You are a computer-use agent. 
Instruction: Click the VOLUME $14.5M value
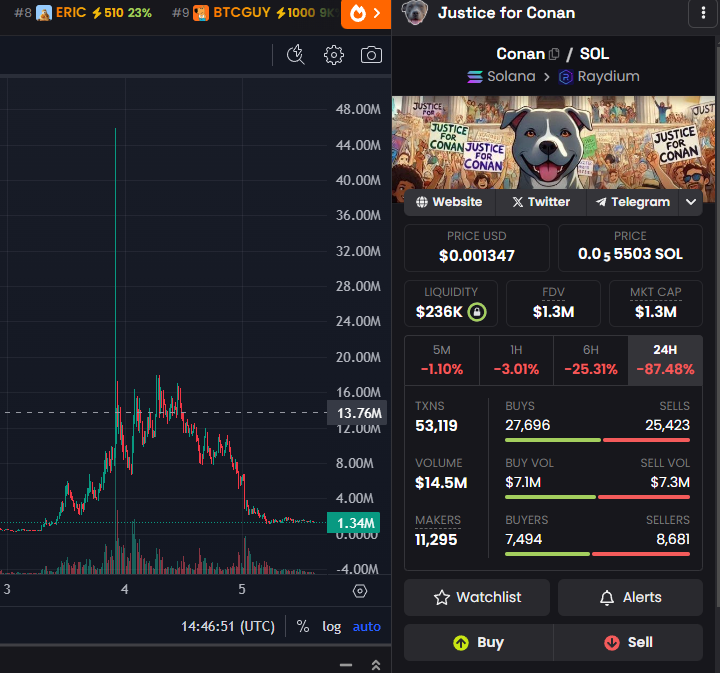click(x=441, y=483)
